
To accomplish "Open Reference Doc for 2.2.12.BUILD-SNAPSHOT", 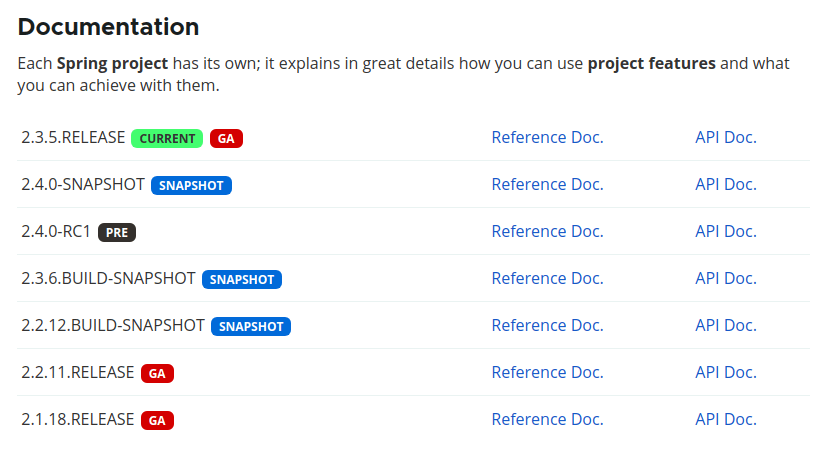I will coord(548,326).
